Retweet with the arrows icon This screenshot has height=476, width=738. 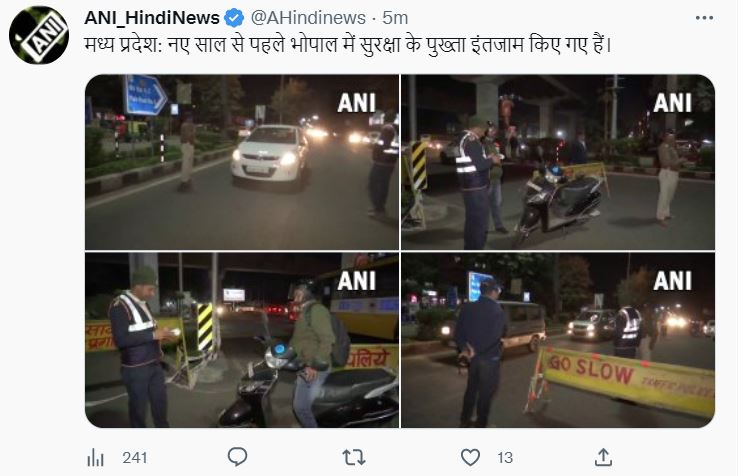pyautogui.click(x=353, y=457)
